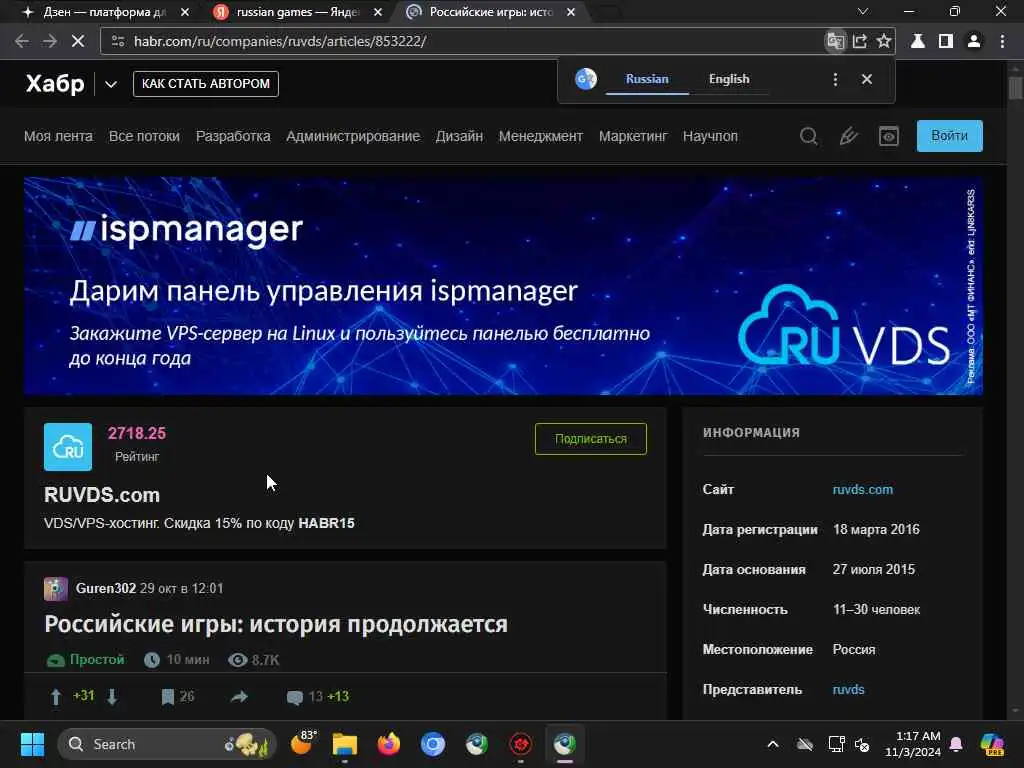This screenshot has height=768, width=1024.
Task: Click author Guren302 name
Action: point(106,588)
